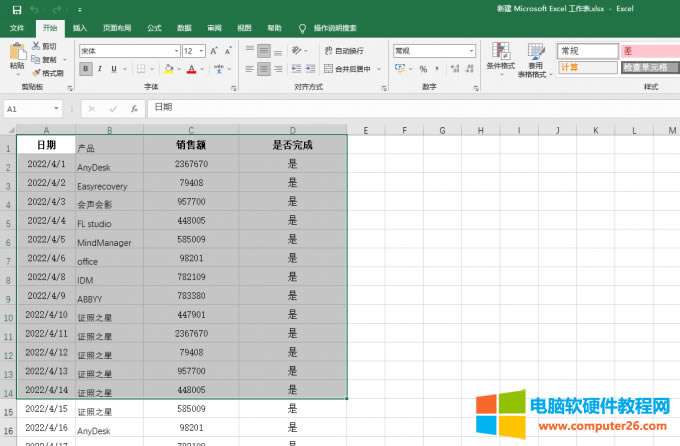This screenshot has width=680, height=446.
Task: Apply the Calculation (计算) cell style
Action: [586, 68]
